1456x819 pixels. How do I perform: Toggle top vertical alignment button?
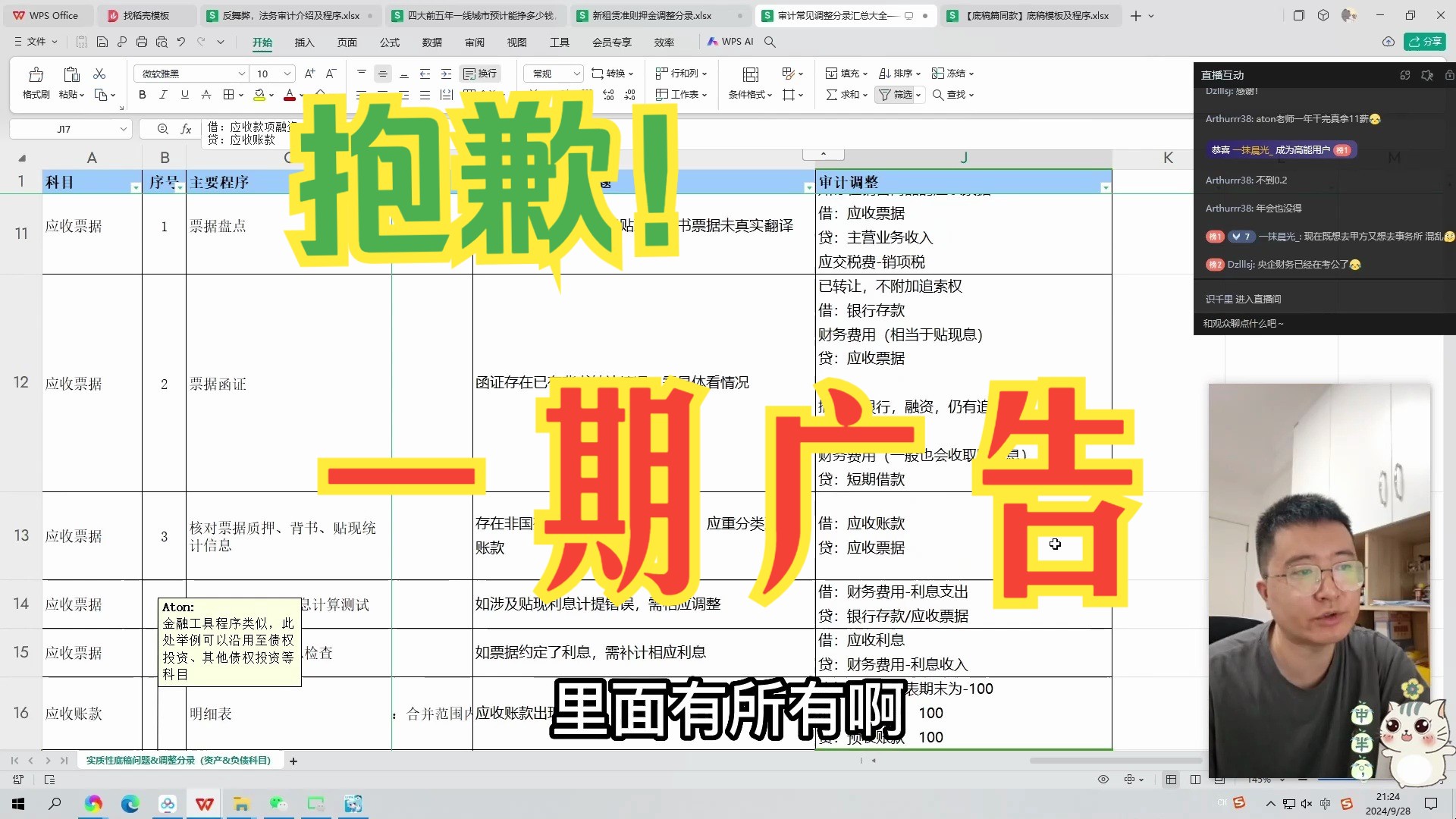click(362, 74)
